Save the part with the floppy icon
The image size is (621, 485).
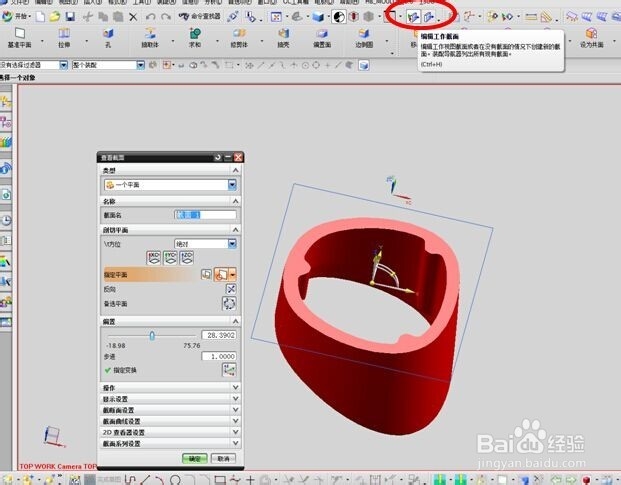pos(70,17)
